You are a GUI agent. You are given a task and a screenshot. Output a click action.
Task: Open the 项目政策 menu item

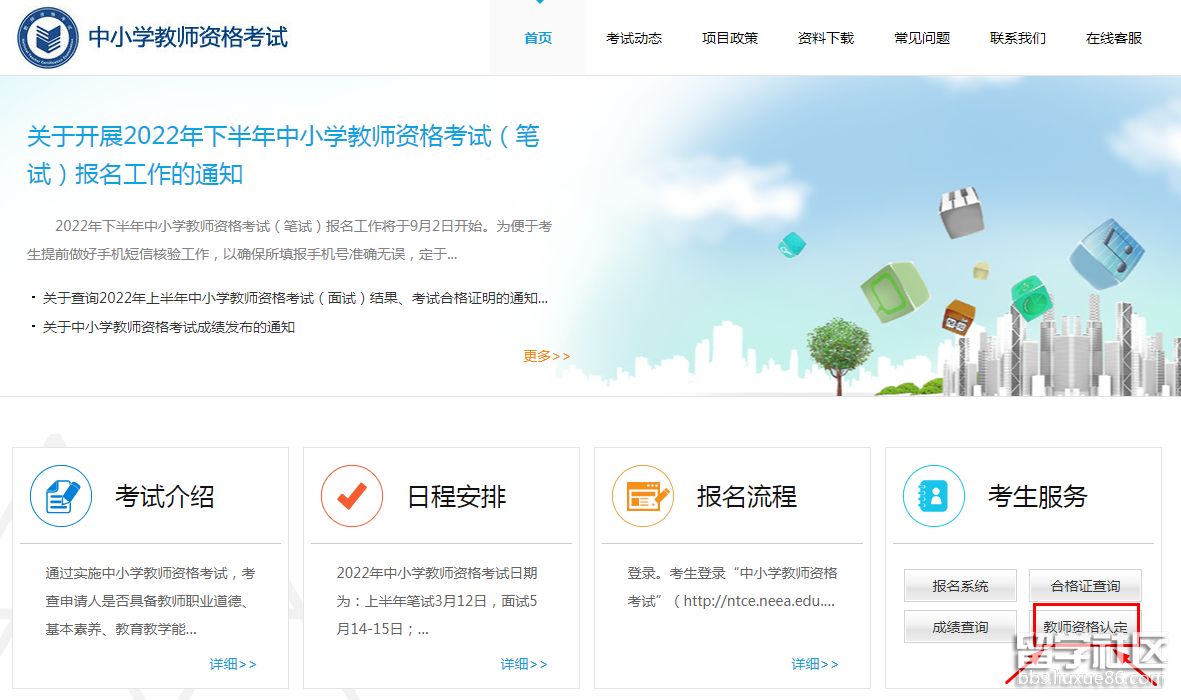click(730, 38)
